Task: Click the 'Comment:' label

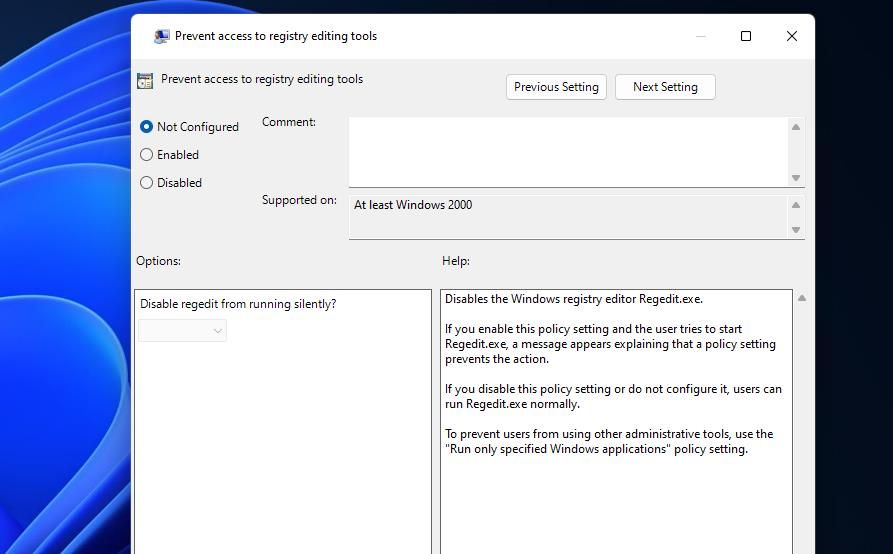Action: 289,122
